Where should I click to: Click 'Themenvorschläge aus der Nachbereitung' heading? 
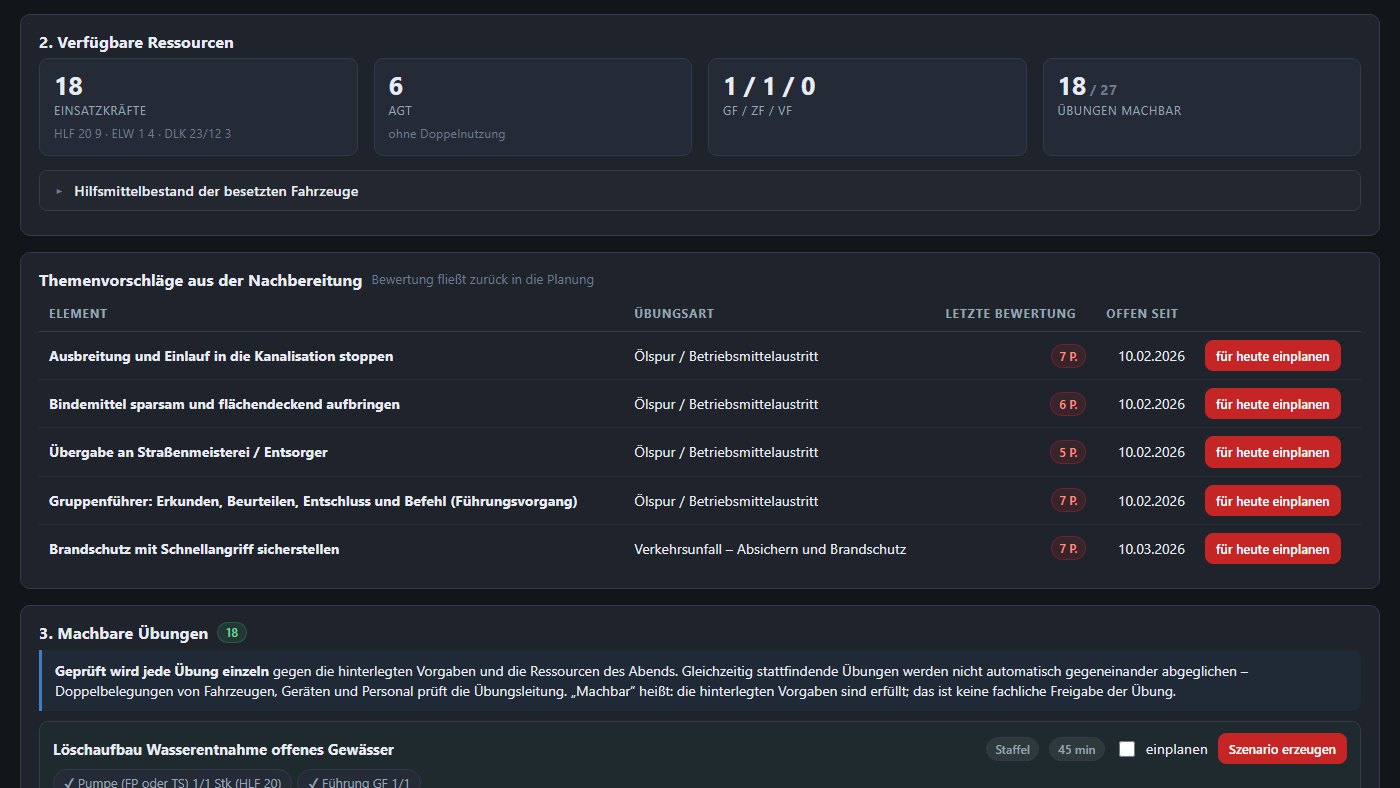pyautogui.click(x=200, y=281)
